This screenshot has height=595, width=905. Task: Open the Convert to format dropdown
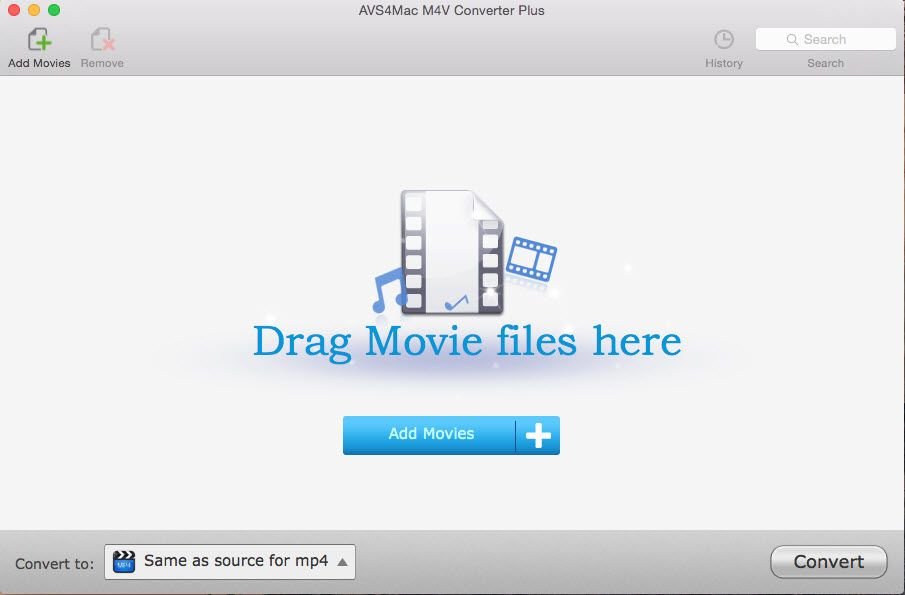[230, 562]
